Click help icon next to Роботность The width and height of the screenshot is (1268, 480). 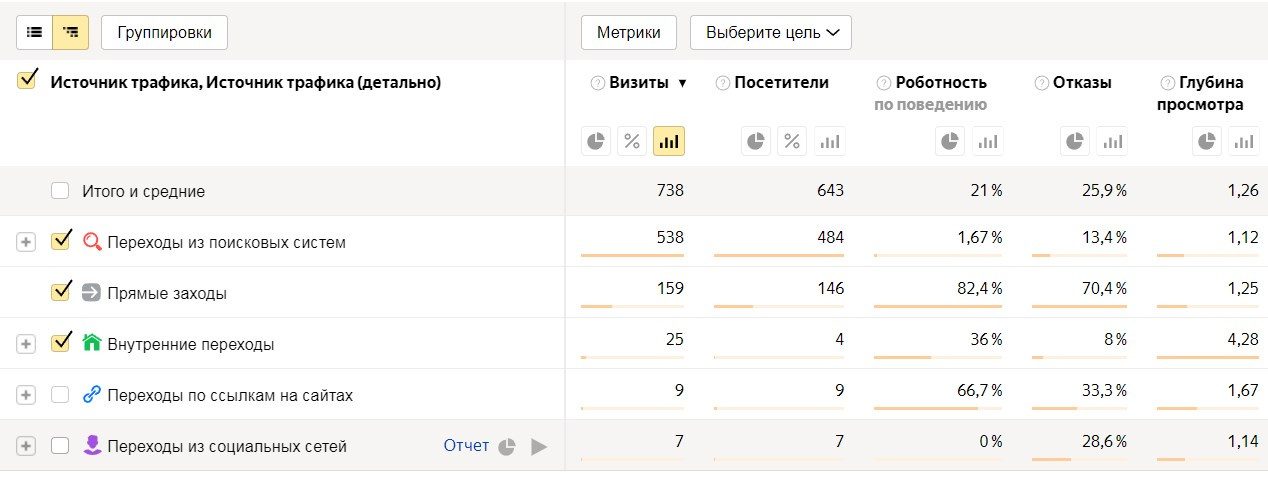[x=883, y=83]
